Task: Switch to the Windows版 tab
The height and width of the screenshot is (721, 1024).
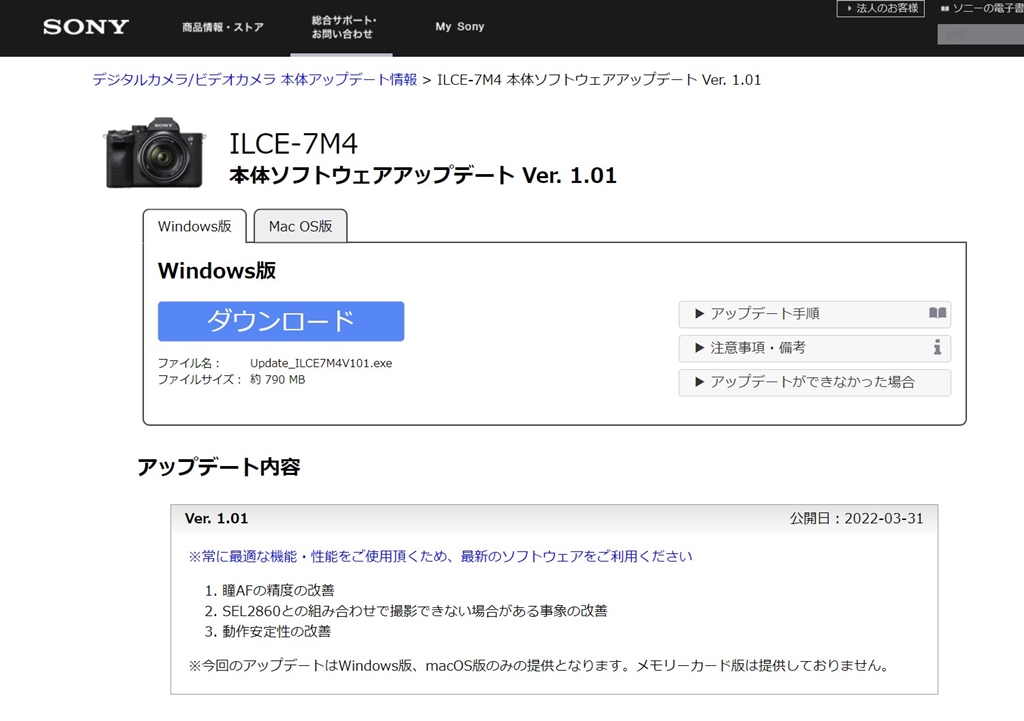Action: click(x=195, y=226)
